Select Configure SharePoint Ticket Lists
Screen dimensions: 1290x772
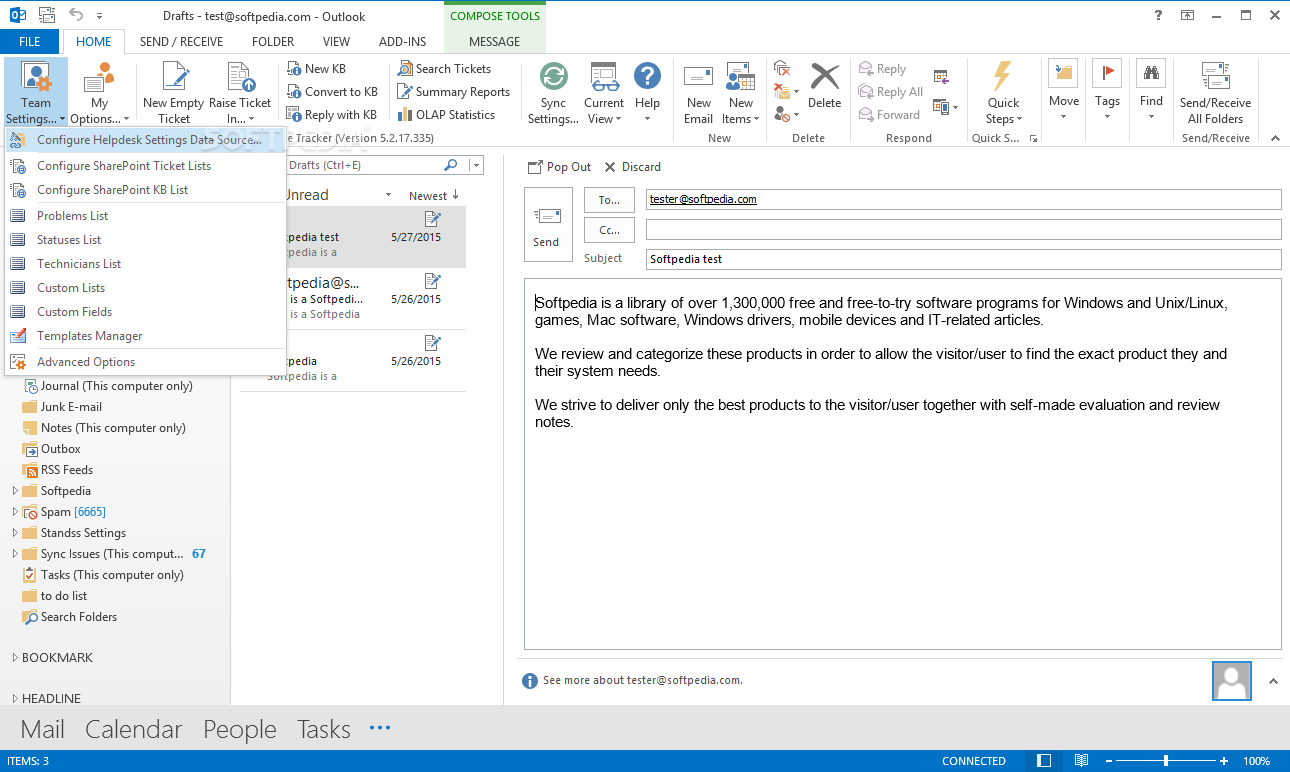[146, 166]
